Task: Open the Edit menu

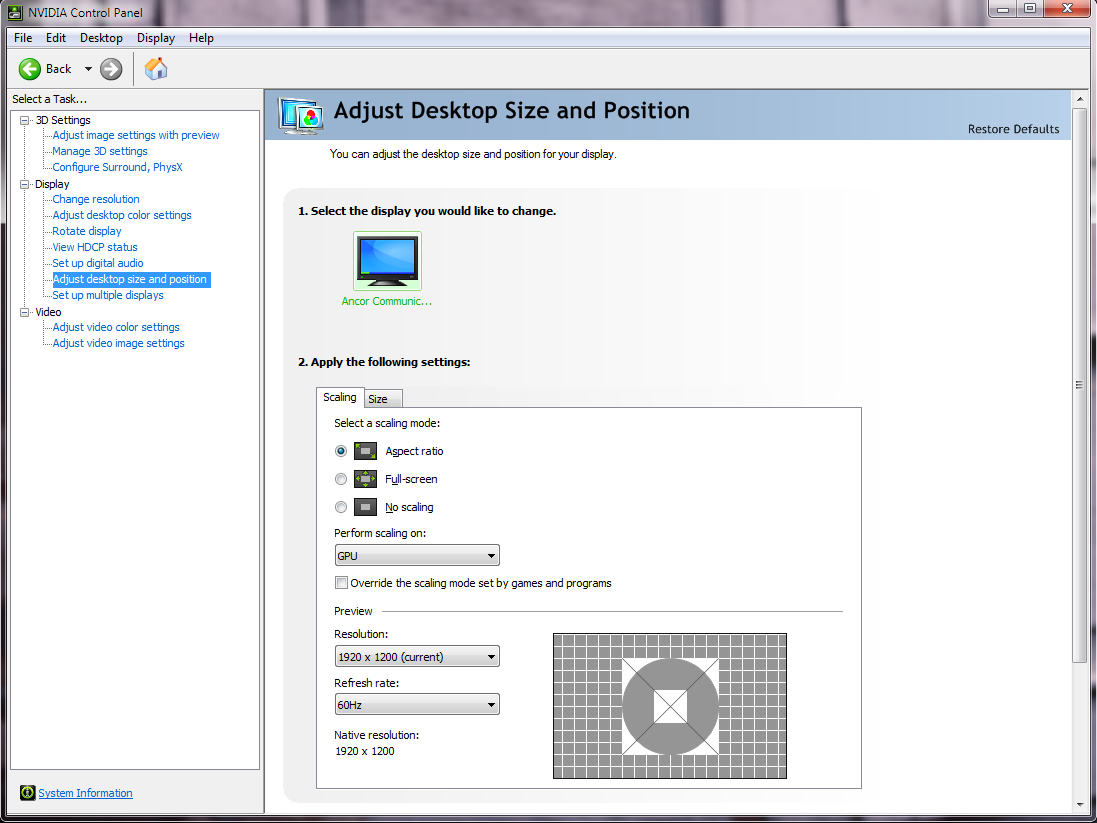Action: [x=56, y=38]
